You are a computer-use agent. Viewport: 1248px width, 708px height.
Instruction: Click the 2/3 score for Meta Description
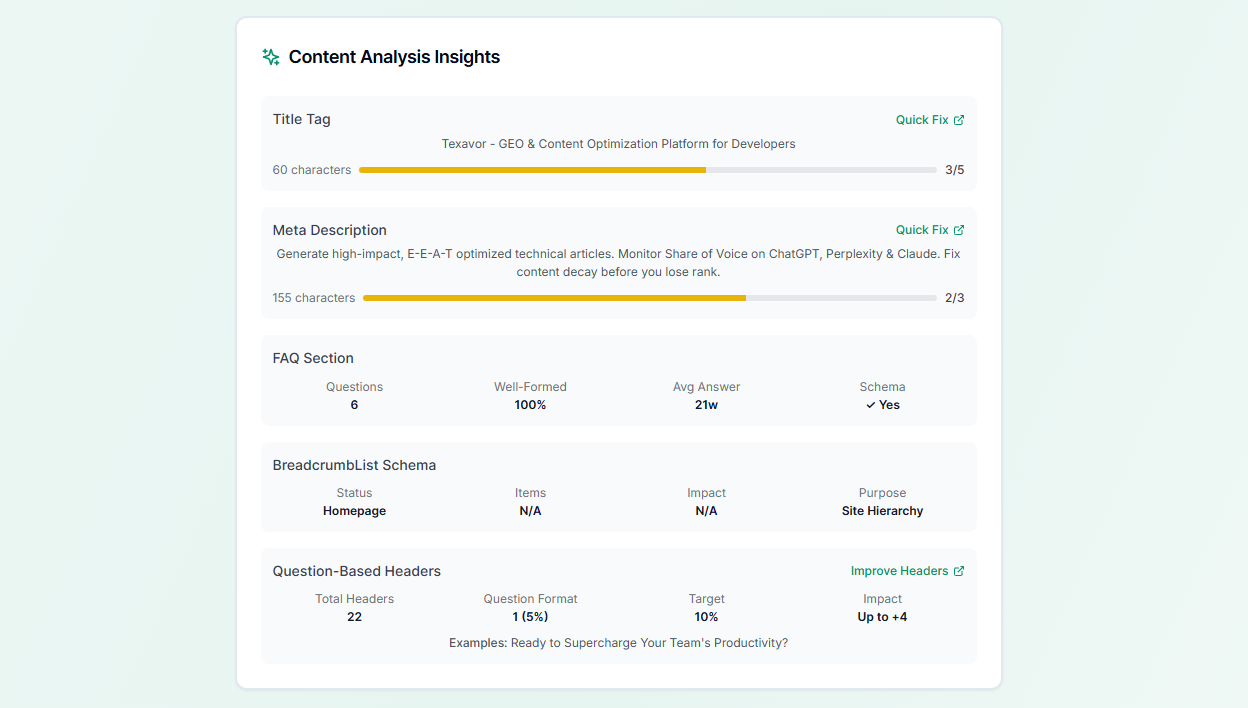click(x=954, y=298)
